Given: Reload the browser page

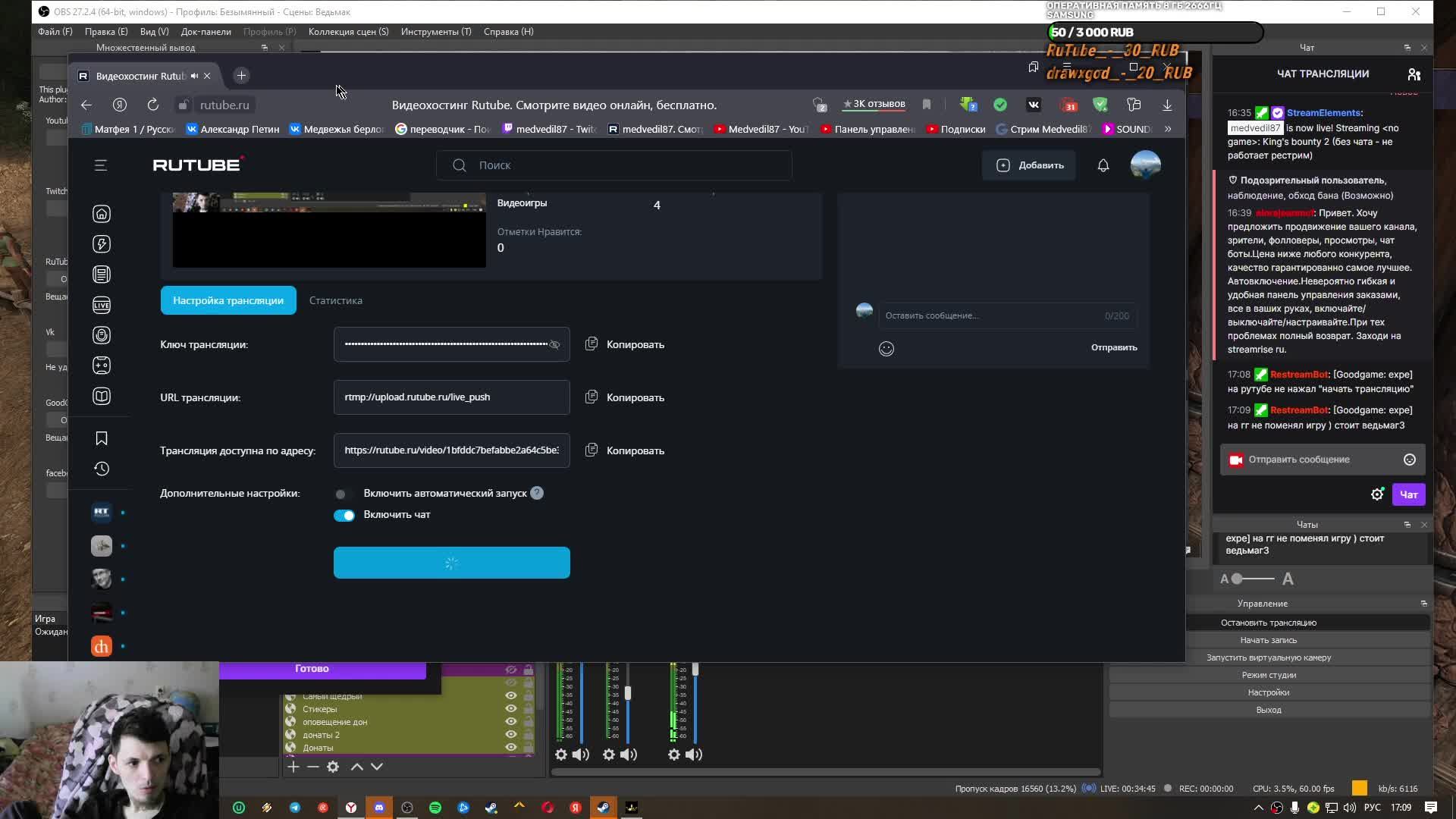Looking at the screenshot, I should (153, 105).
